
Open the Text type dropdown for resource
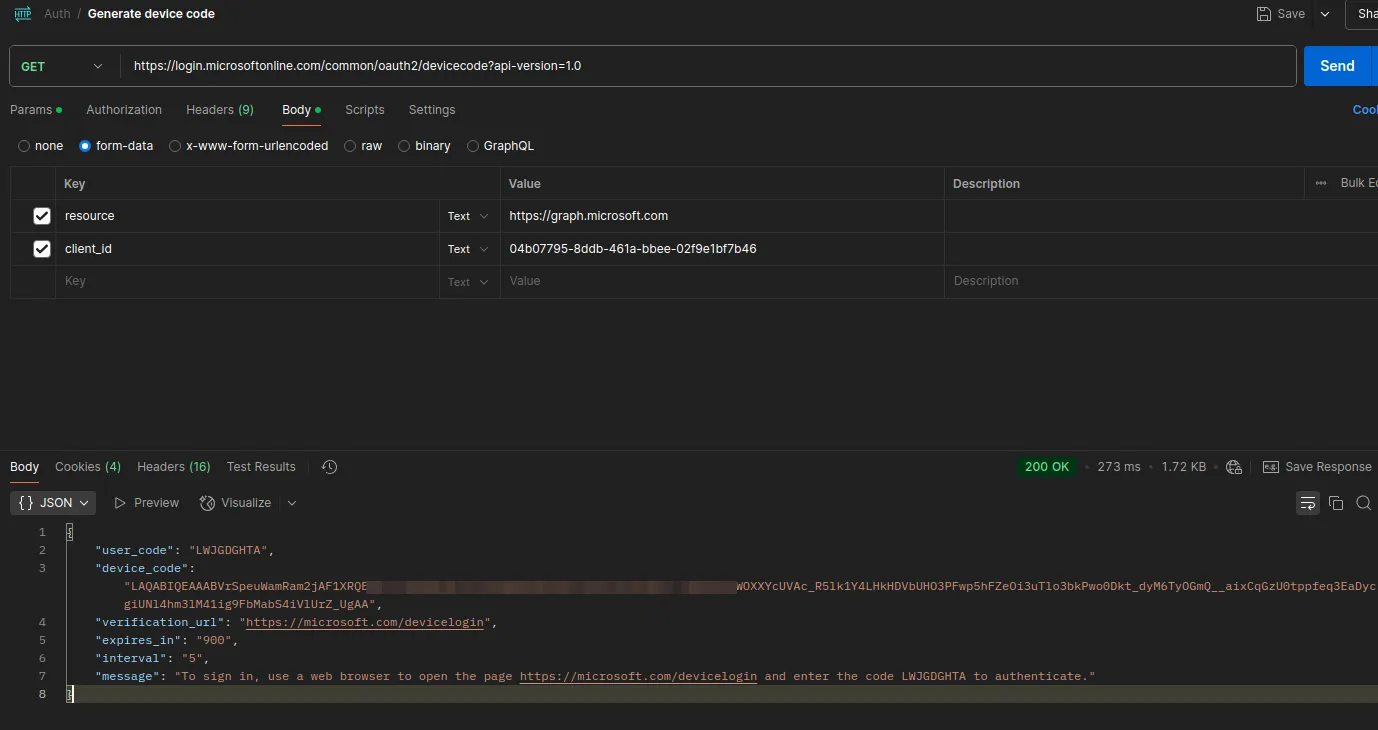pyautogui.click(x=468, y=216)
